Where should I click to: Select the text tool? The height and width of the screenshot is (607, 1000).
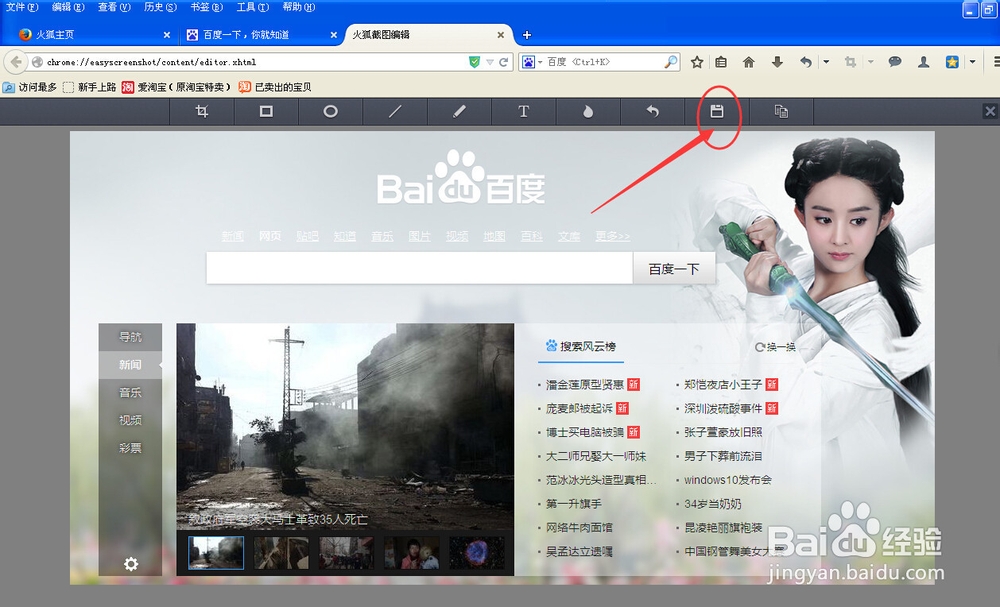[524, 112]
